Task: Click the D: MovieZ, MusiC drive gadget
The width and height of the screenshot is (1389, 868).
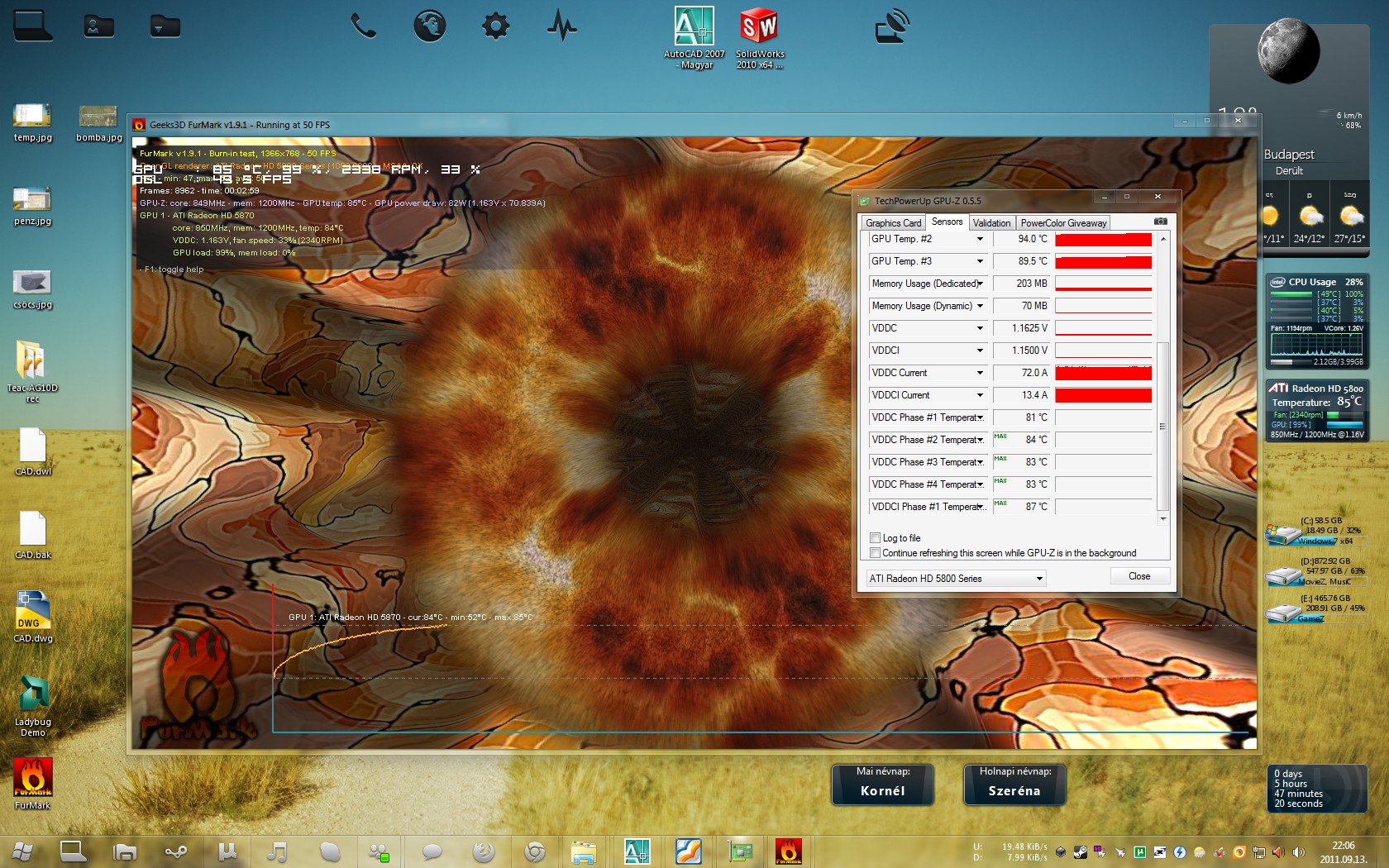Action: point(1315,571)
